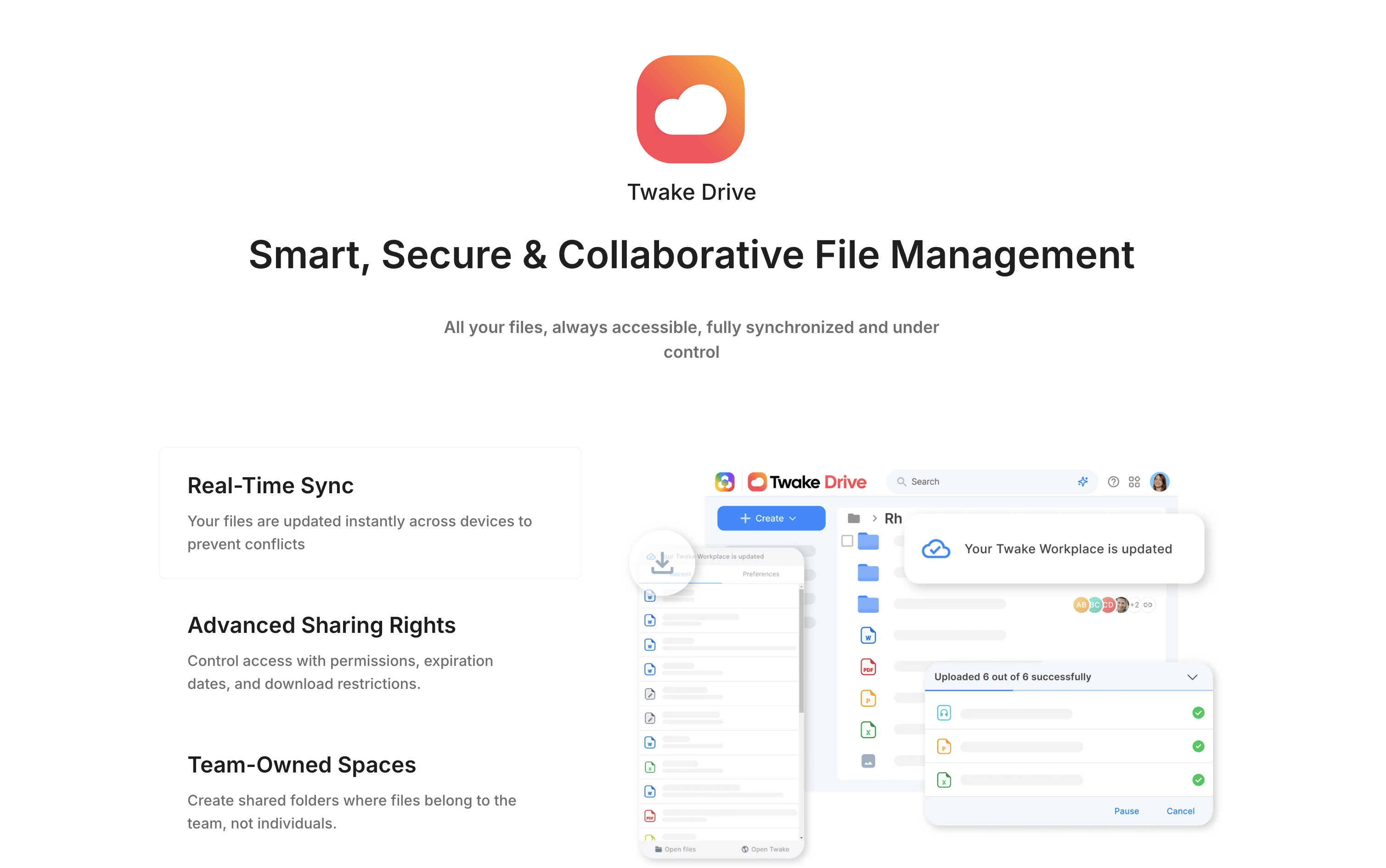Click the "Twake Drive" title under the logo
Screen dimensions: 1386x868
point(691,192)
